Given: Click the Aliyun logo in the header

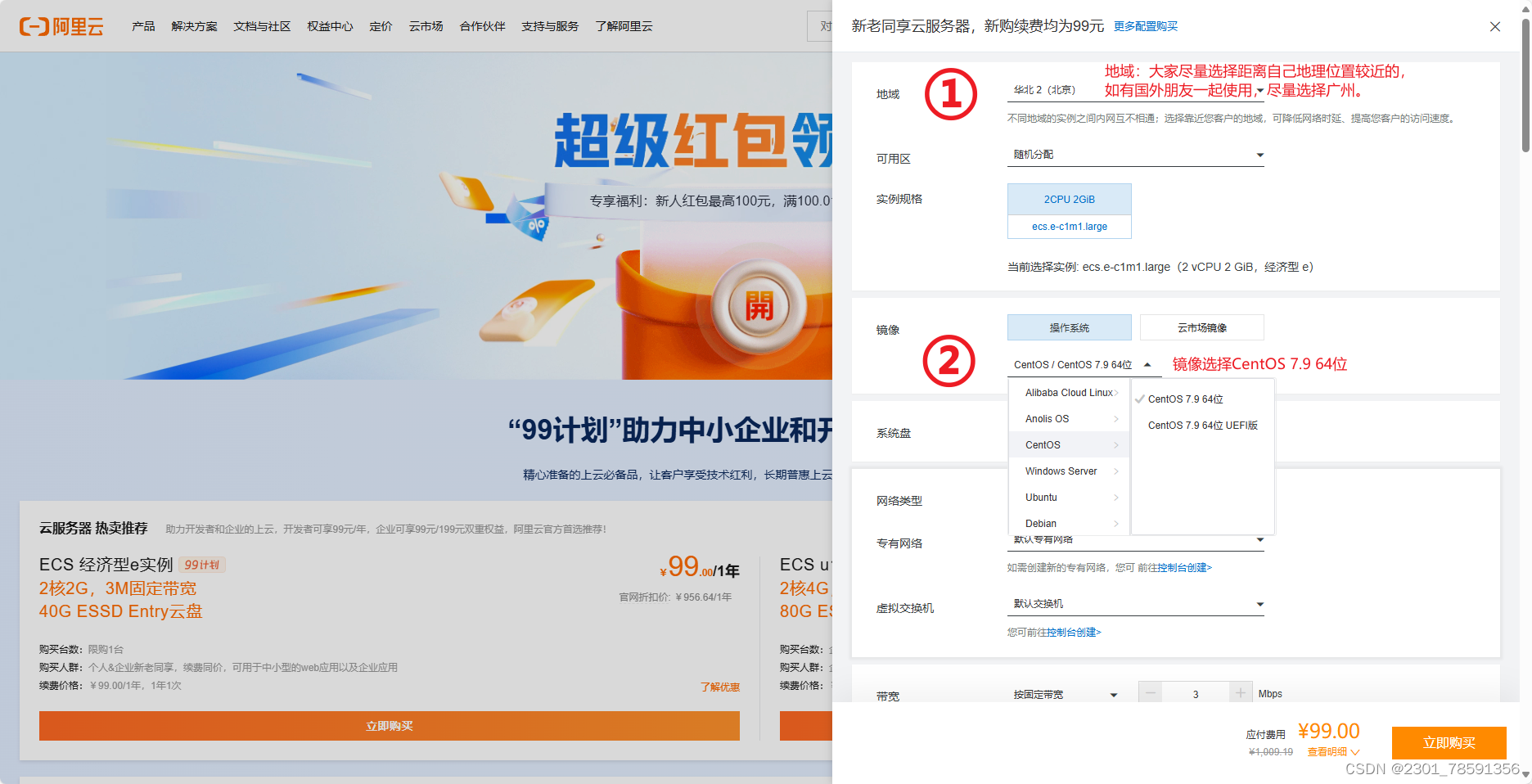Looking at the screenshot, I should click(61, 26).
